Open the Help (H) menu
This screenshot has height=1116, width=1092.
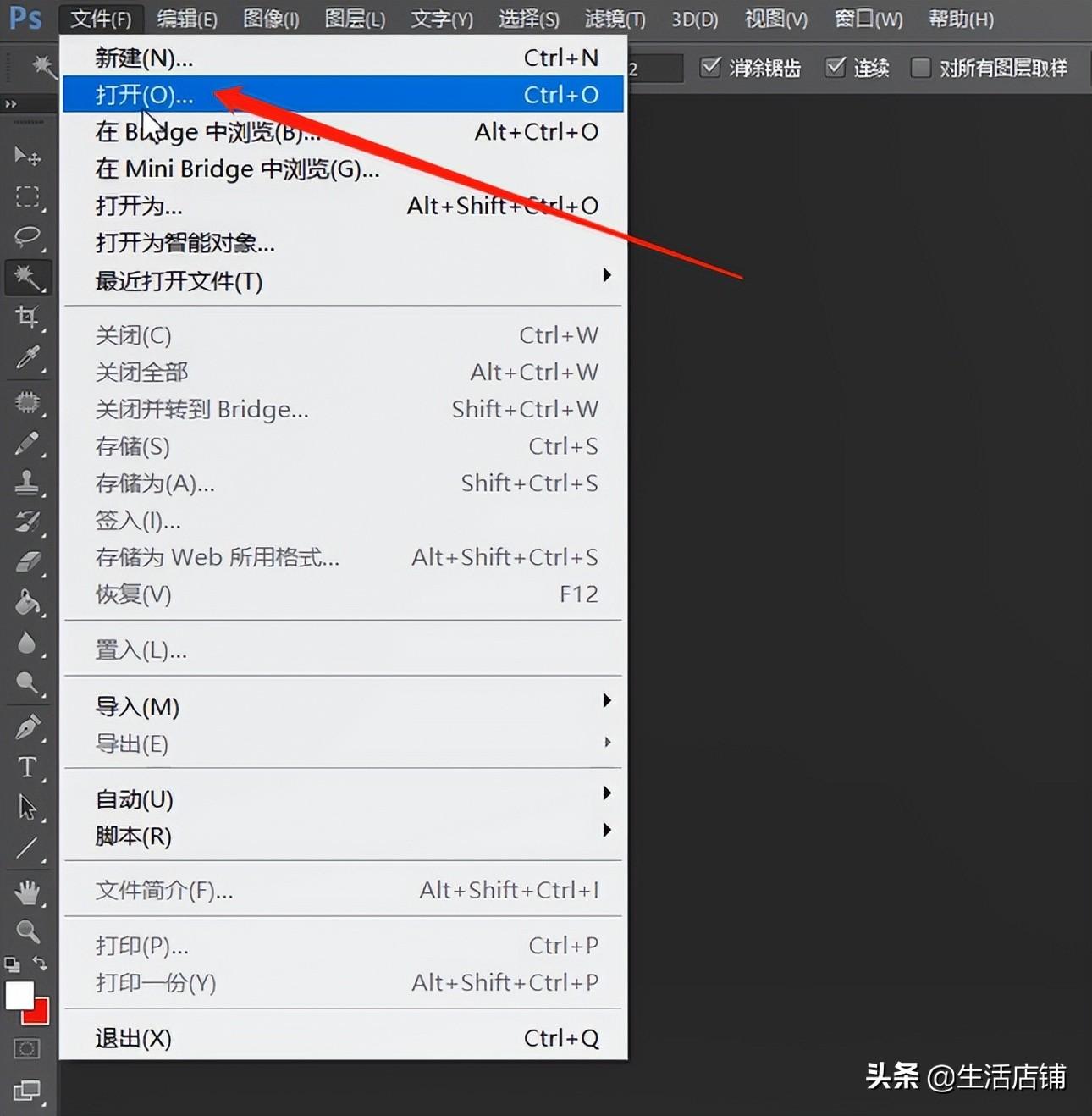pyautogui.click(x=961, y=19)
